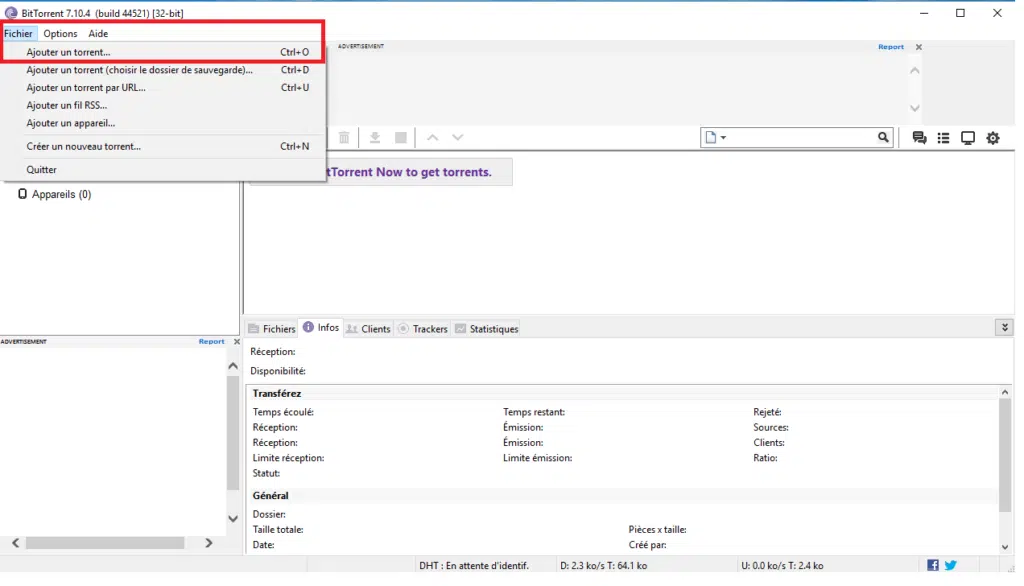
Task: Click the Temps restant: label
Action: pyautogui.click(x=534, y=412)
